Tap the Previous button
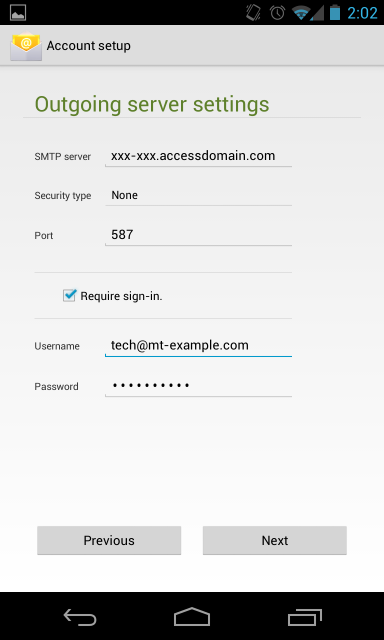This screenshot has width=384, height=640. [x=109, y=540]
